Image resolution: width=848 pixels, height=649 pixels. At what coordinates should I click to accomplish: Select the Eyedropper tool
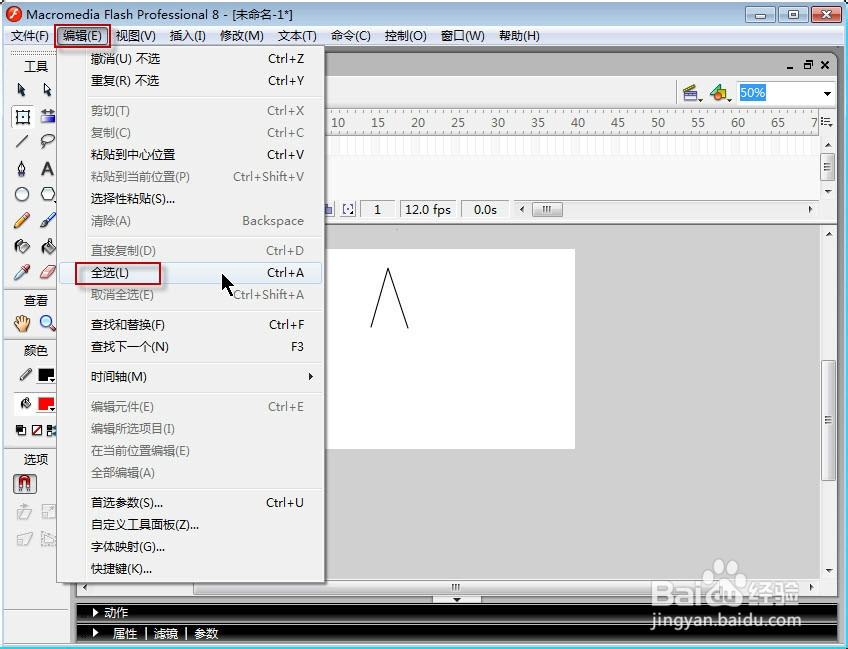coord(22,272)
